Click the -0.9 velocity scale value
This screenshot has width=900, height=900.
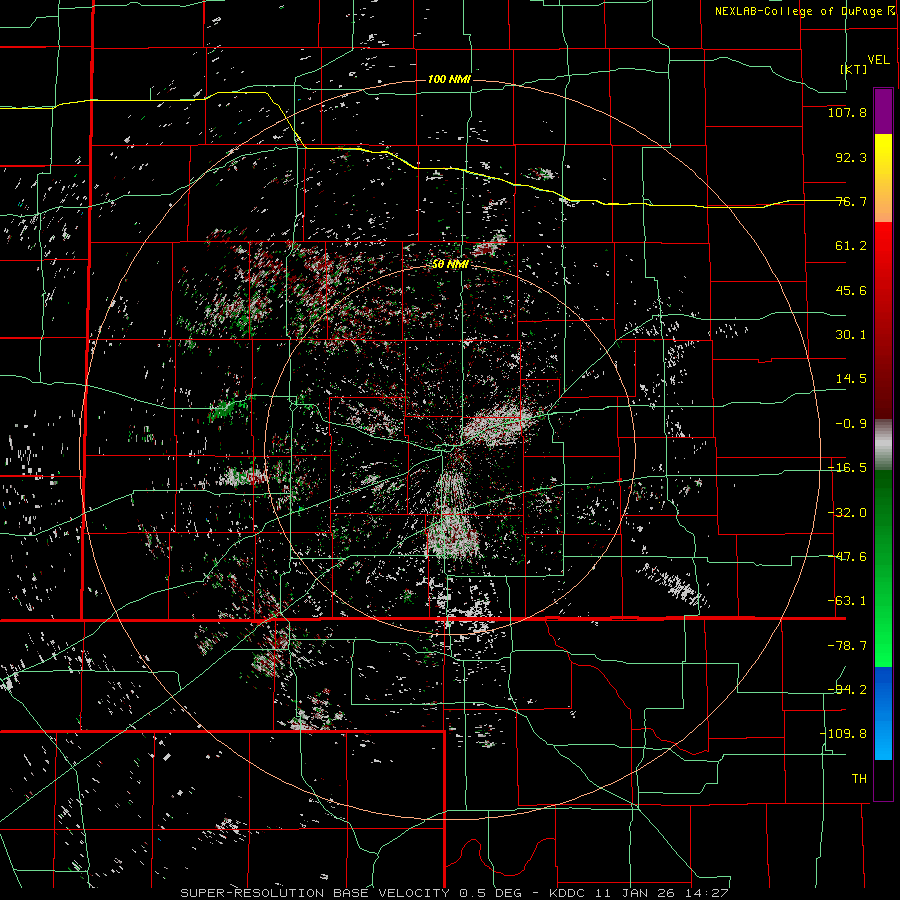[x=851, y=424]
